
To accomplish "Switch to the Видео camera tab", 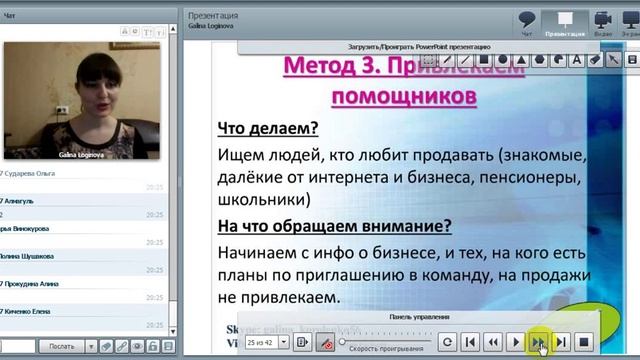I will [x=603, y=24].
